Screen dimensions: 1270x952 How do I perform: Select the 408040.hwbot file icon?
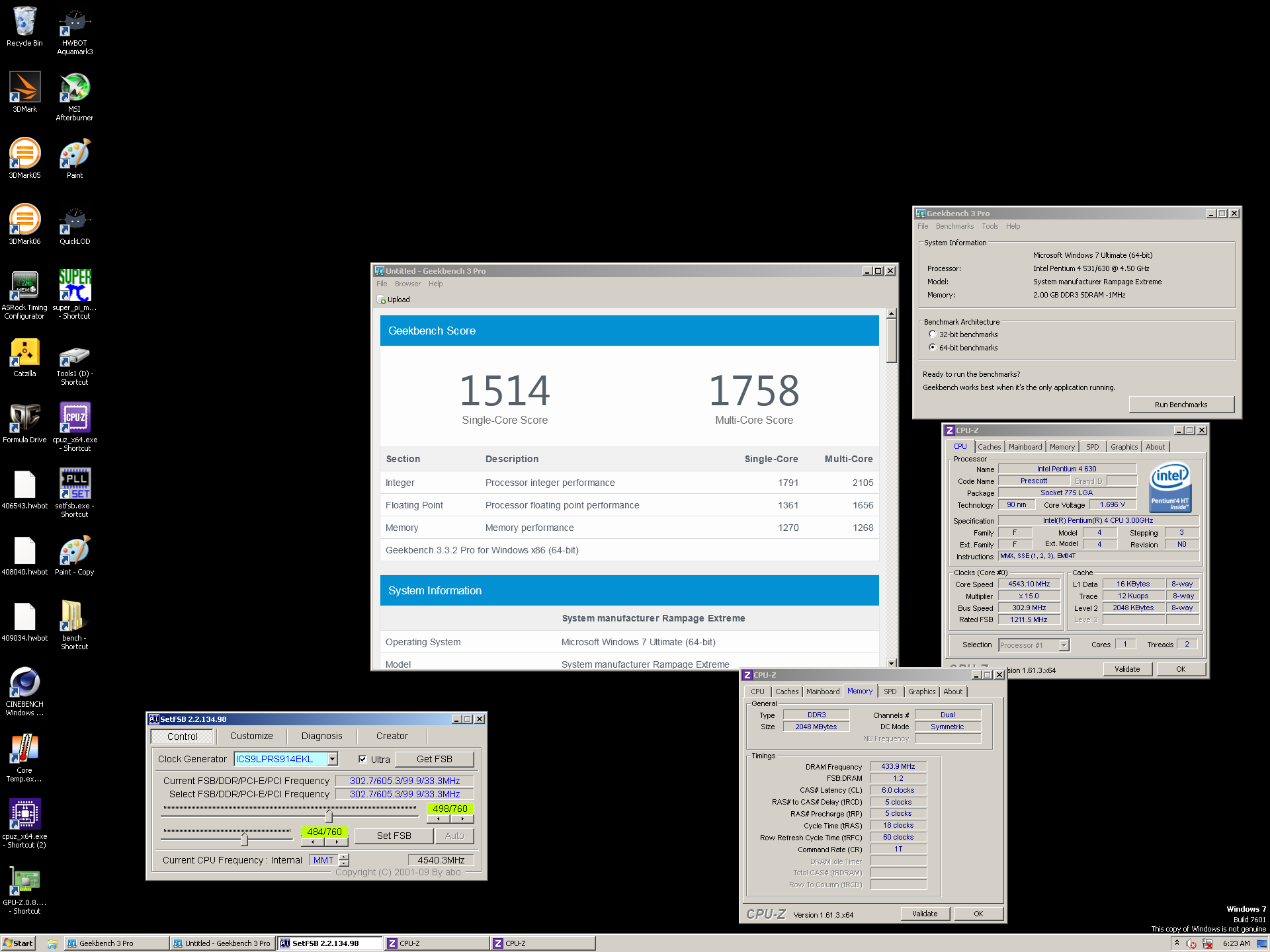coord(24,555)
